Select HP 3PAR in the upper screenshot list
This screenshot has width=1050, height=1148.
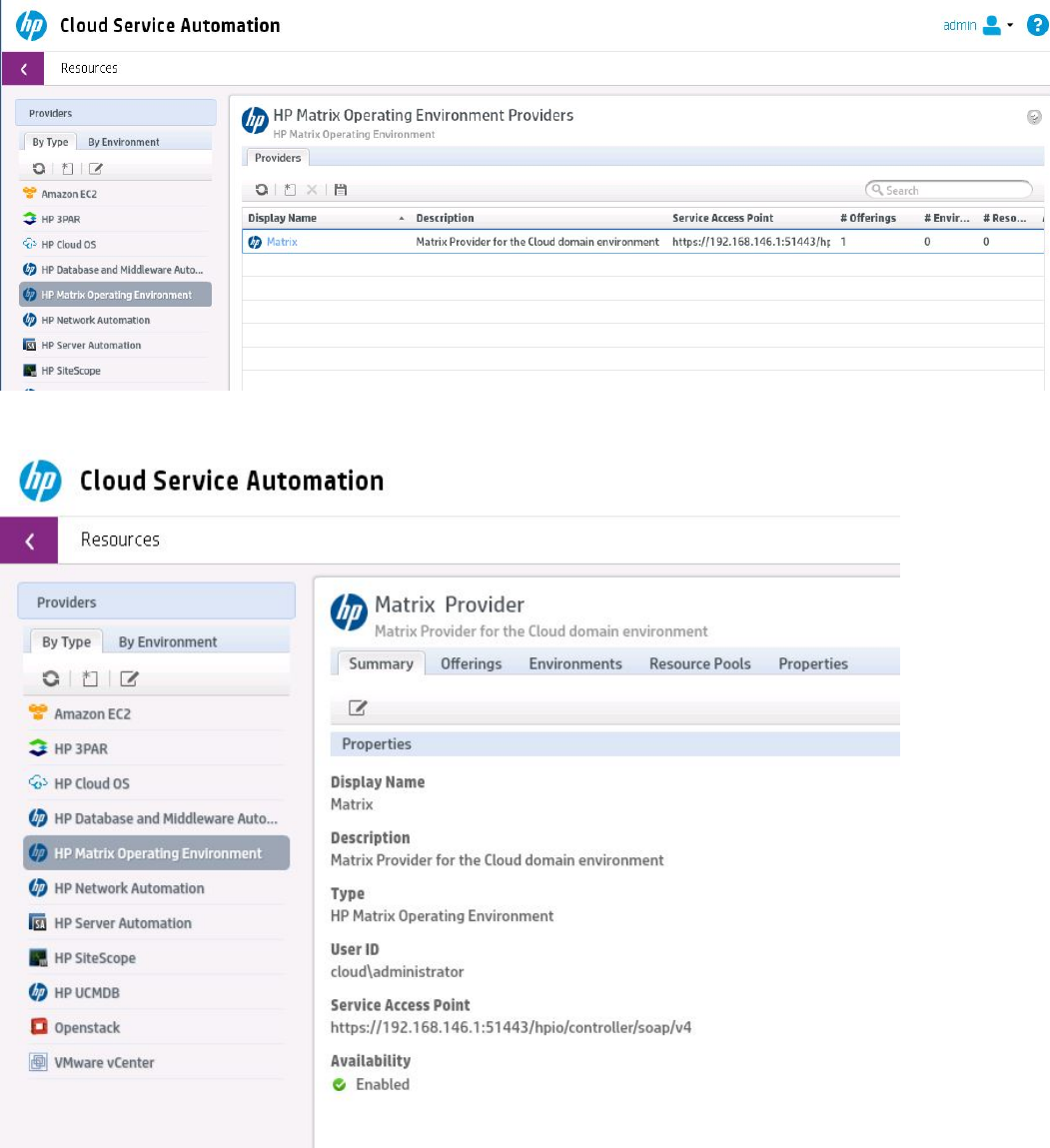pos(115,219)
